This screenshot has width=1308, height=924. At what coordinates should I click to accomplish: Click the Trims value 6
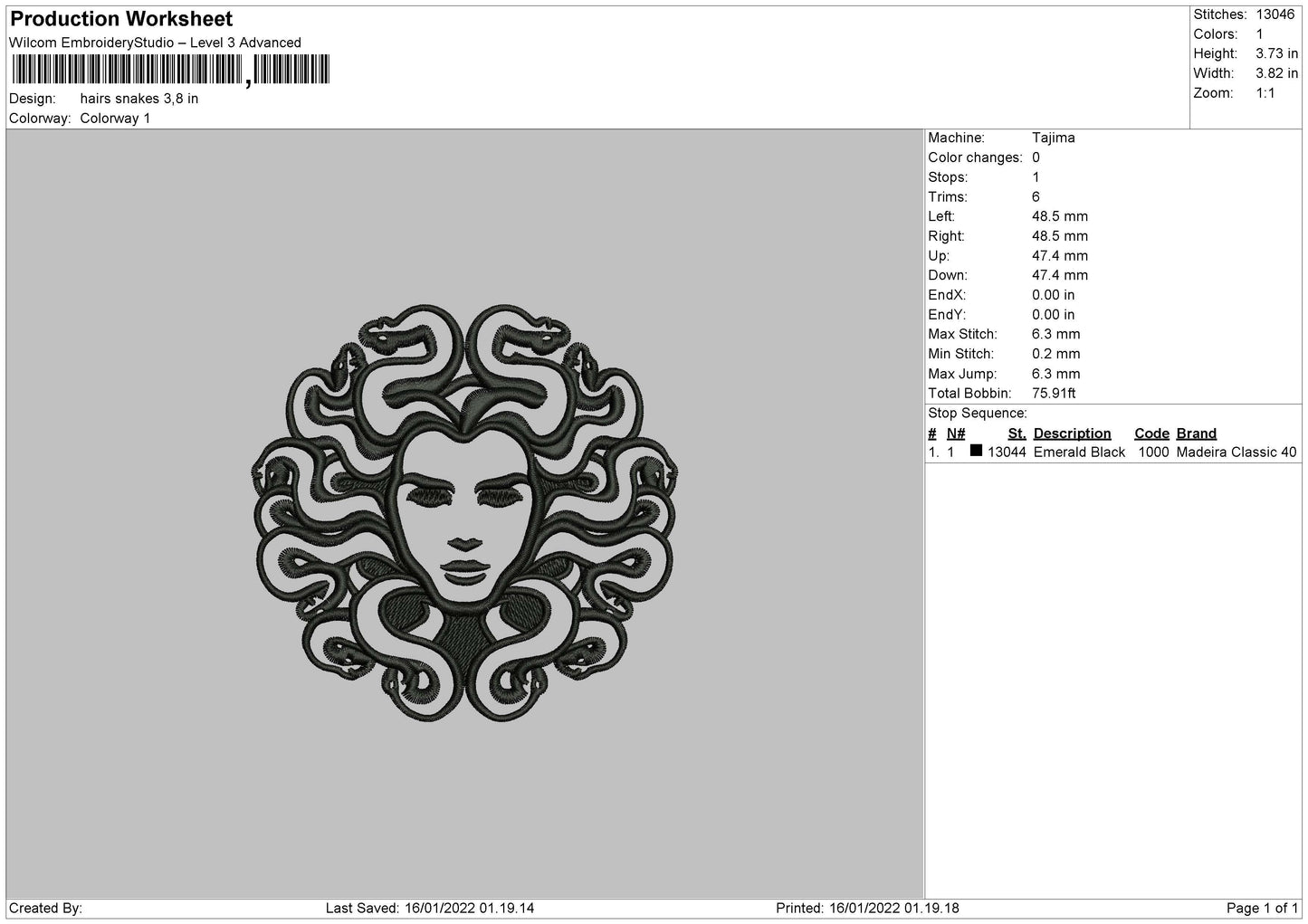click(1036, 197)
